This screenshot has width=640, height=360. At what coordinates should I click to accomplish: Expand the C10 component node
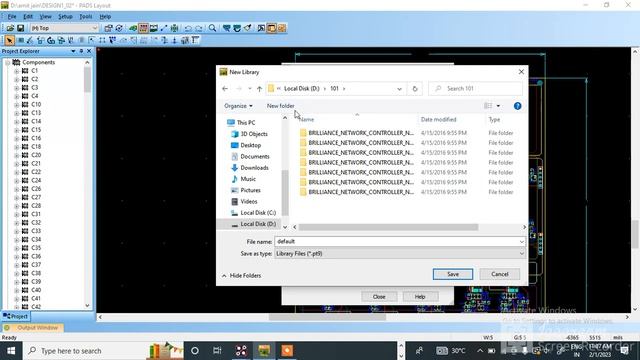(x=16, y=105)
